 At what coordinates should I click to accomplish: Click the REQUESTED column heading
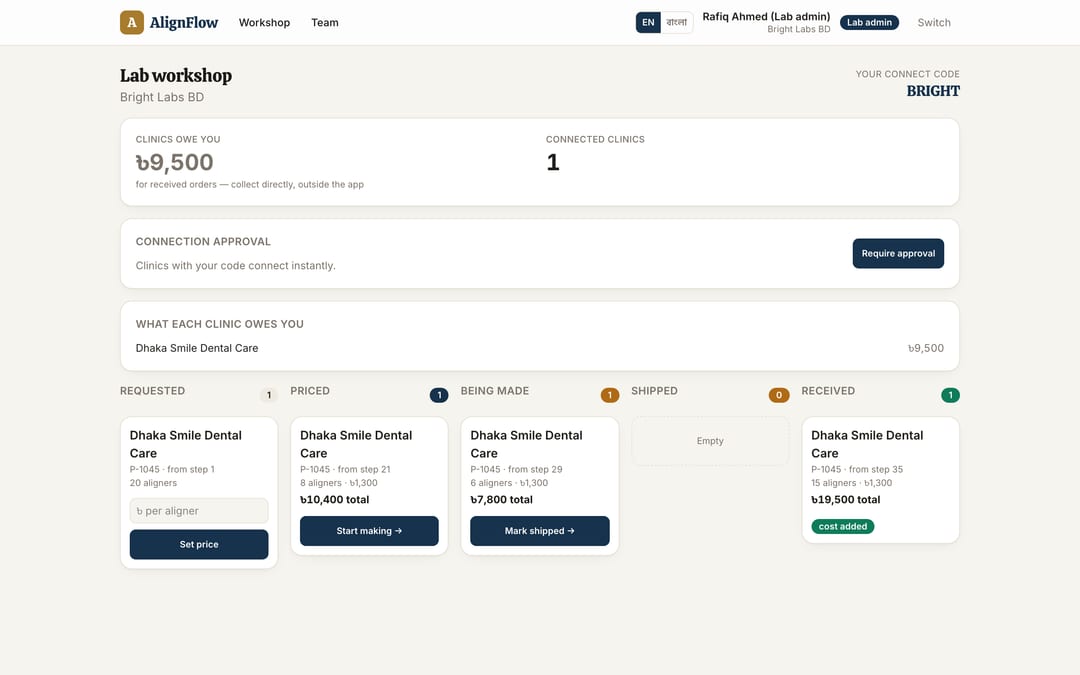tap(152, 391)
